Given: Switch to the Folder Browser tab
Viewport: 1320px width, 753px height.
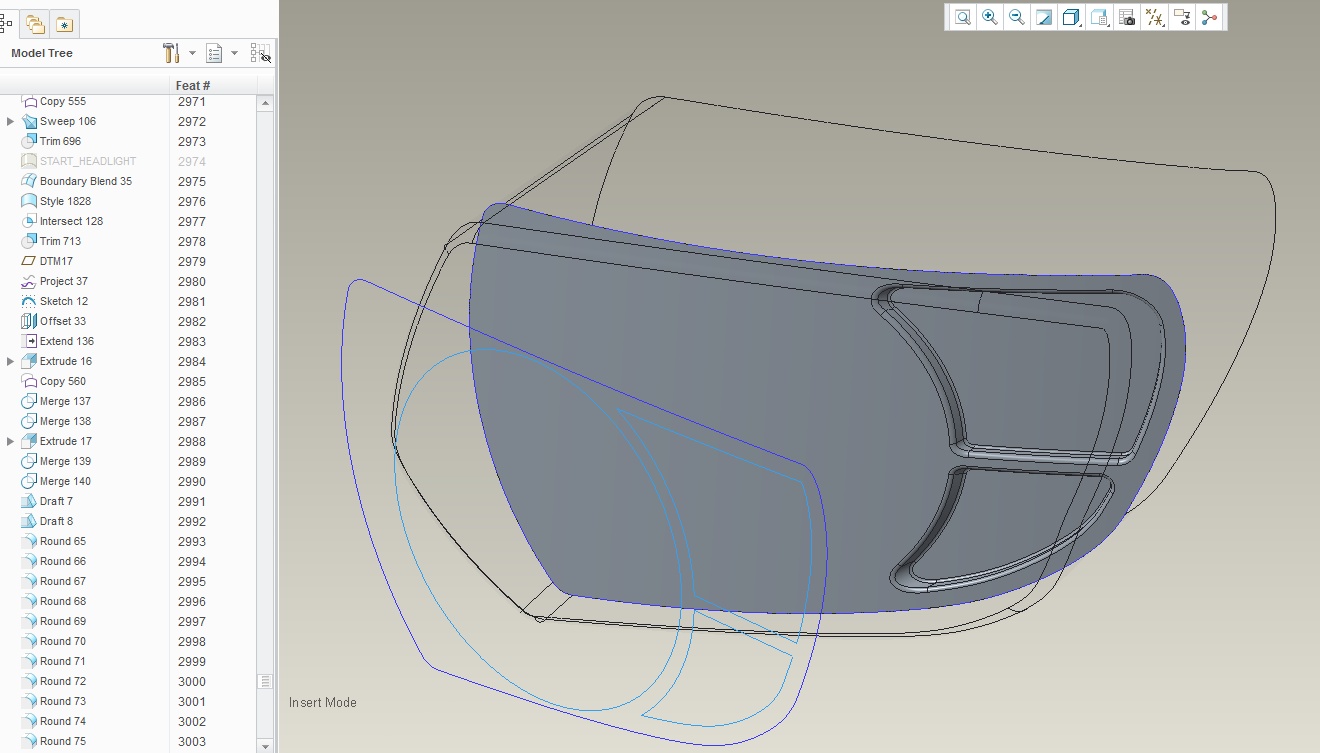Looking at the screenshot, I should click(x=36, y=24).
